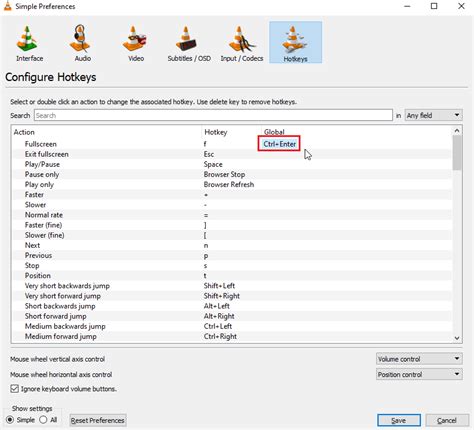Select the Ctrl+Enter global hotkey cell

pyautogui.click(x=279, y=144)
